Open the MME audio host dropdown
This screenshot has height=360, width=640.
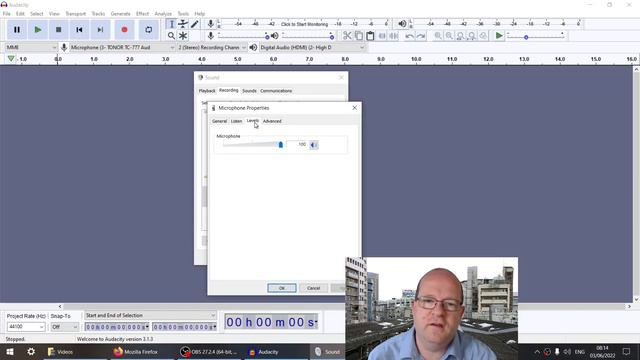(x=31, y=47)
